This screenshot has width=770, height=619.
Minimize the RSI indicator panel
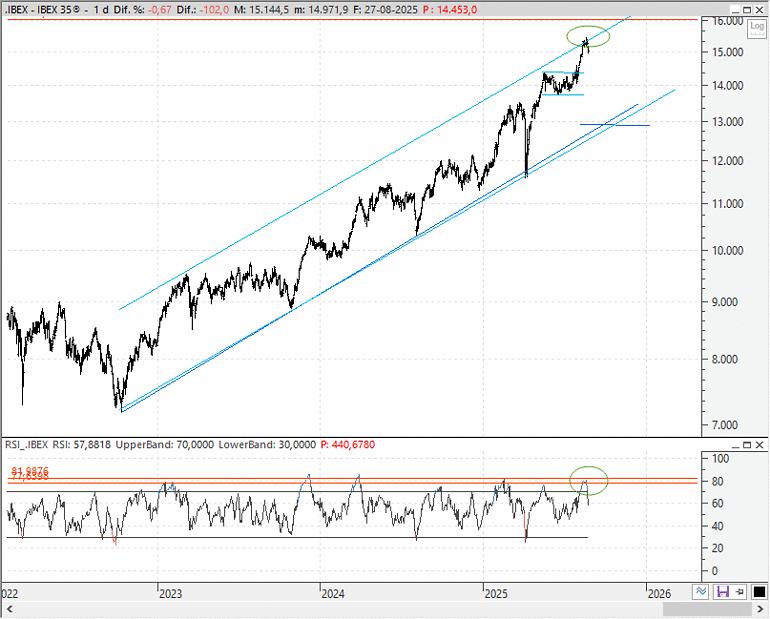tap(735, 445)
